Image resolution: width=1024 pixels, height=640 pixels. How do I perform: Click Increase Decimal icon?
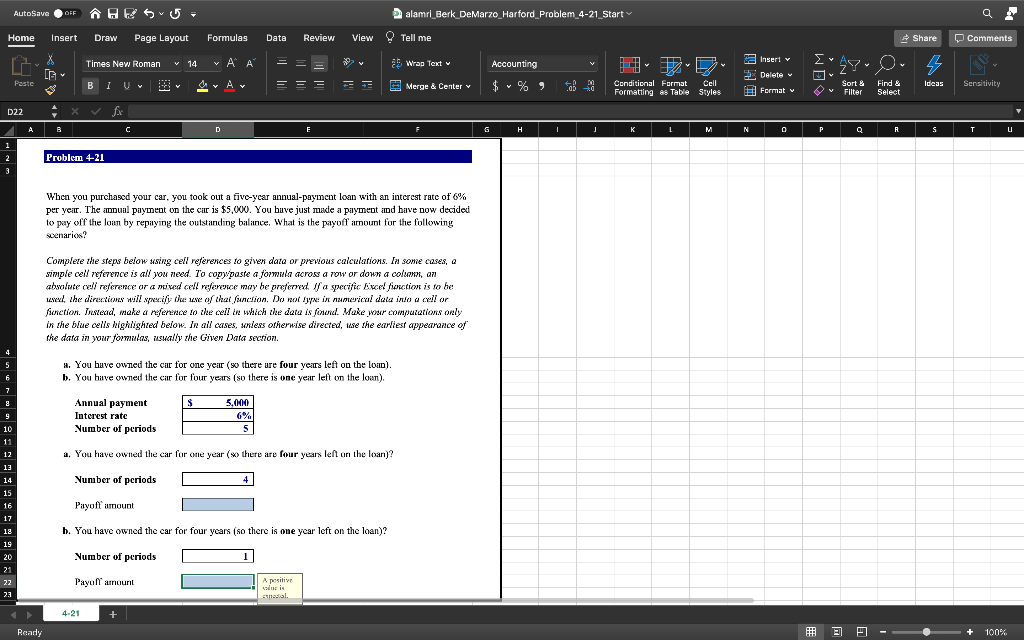pyautogui.click(x=570, y=86)
